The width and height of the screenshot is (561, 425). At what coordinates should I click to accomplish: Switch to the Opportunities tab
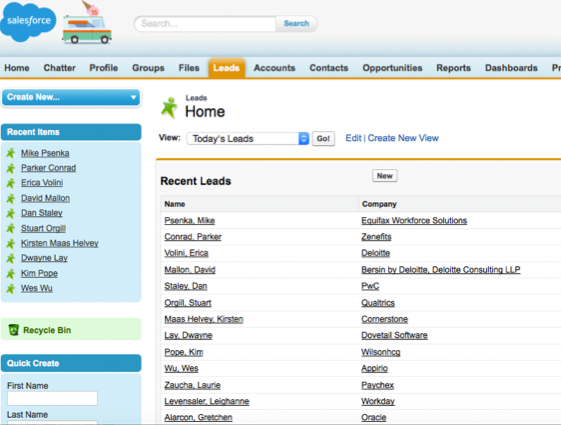click(x=392, y=68)
